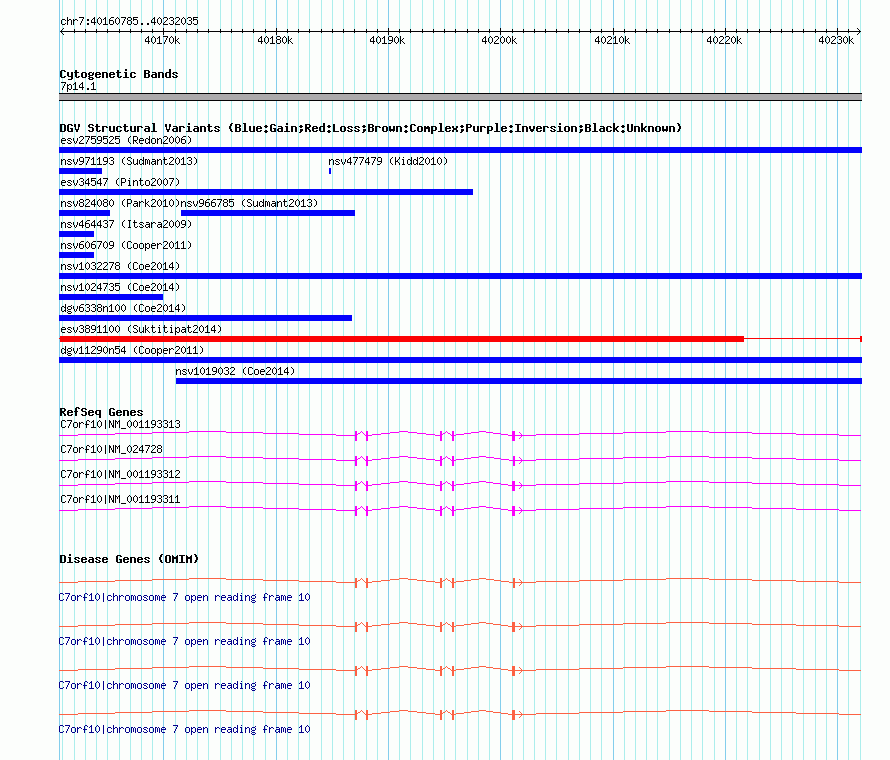890x760 pixels.
Task: Open third C7orf10 OMIM disease gene link
Action: tap(184, 685)
